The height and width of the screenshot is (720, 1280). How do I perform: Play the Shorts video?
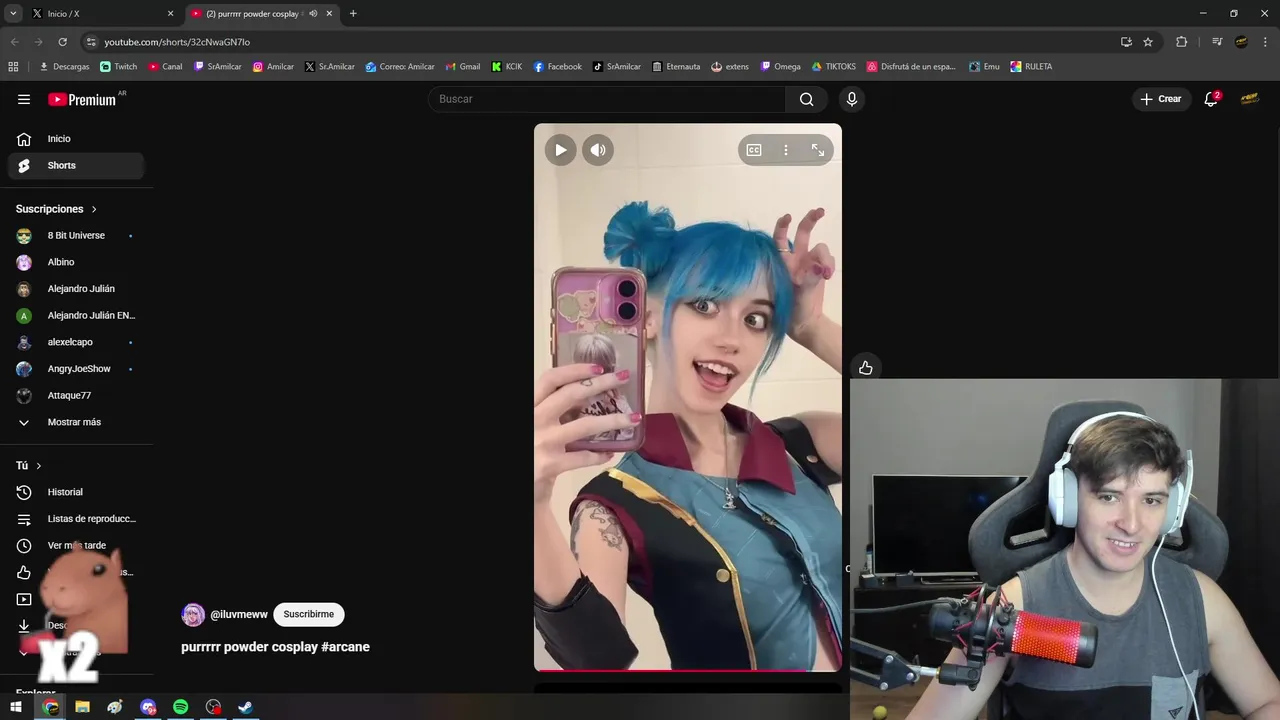click(560, 150)
